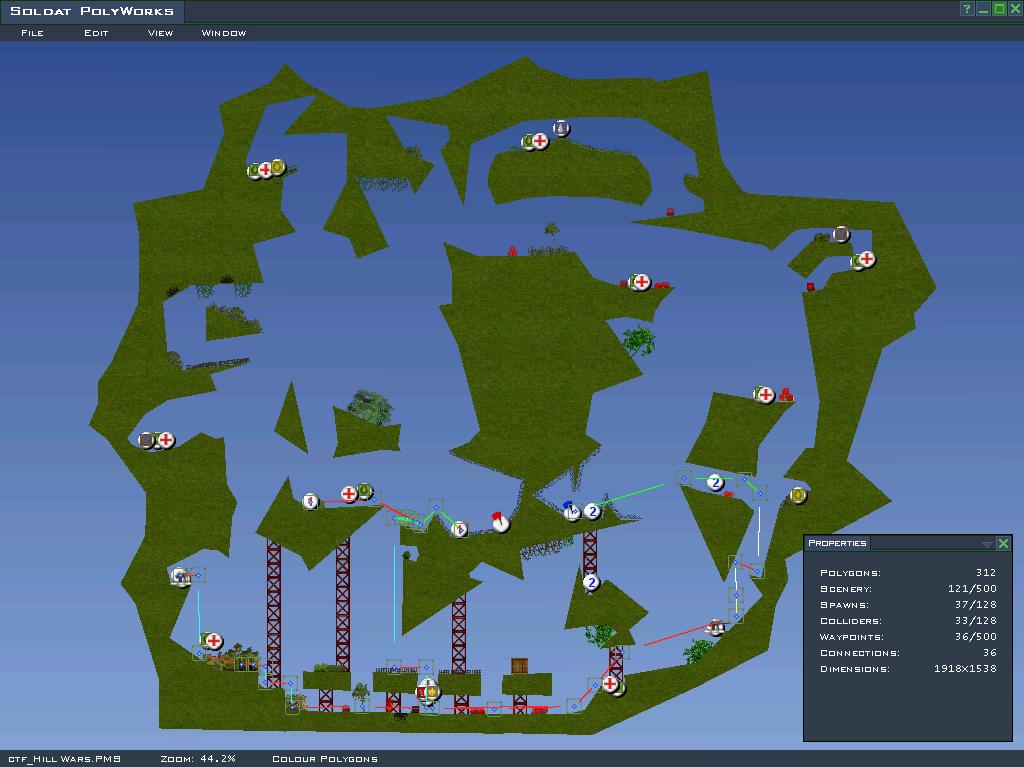The image size is (1024, 767).
Task: Expand the Window menu
Action: (x=224, y=33)
